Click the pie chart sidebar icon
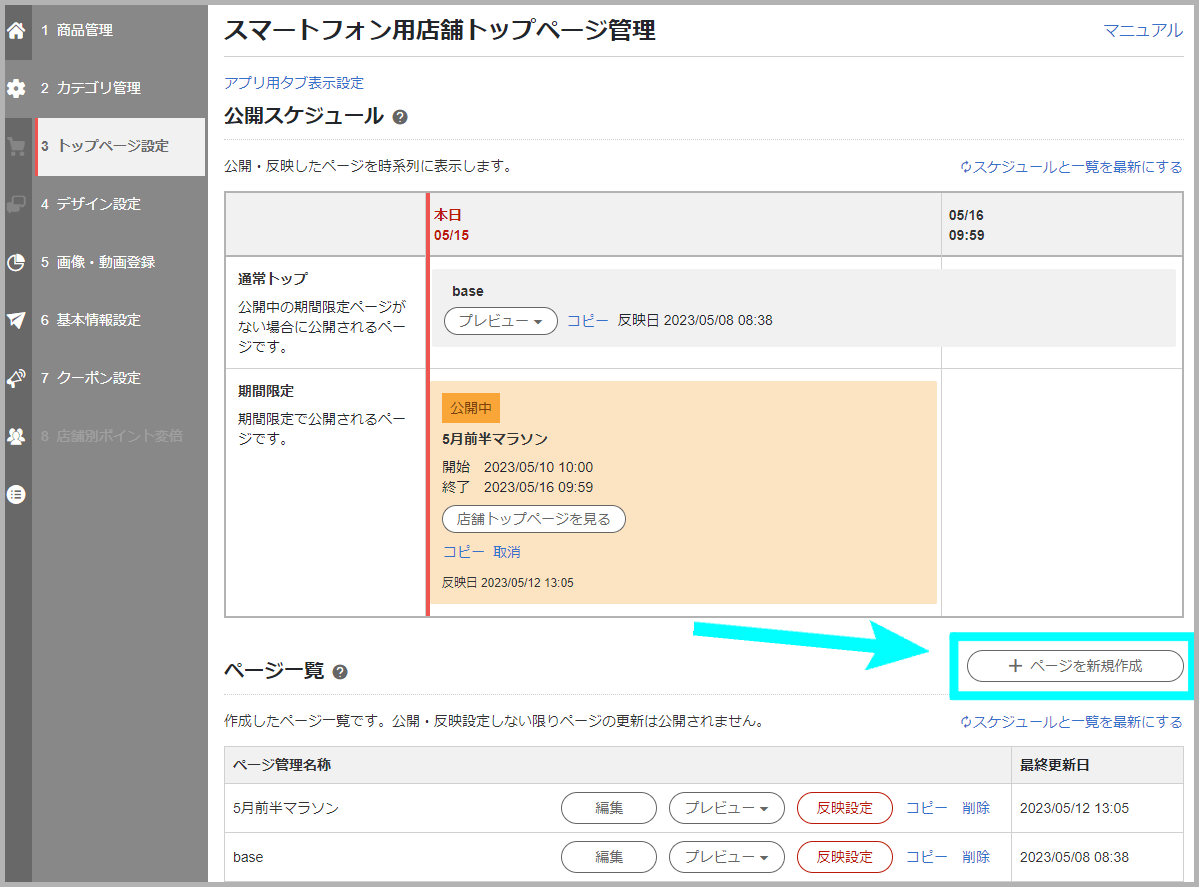The height and width of the screenshot is (887, 1199). tap(16, 262)
